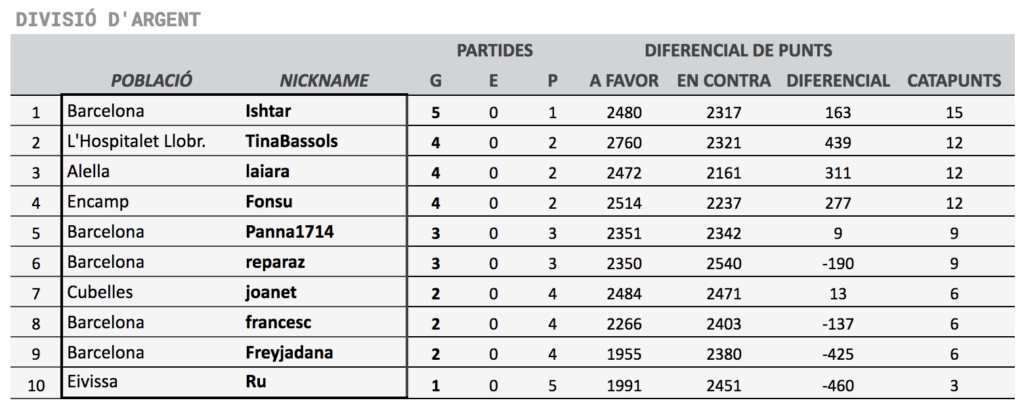Click the Eivissa town cell

[x=92, y=382]
